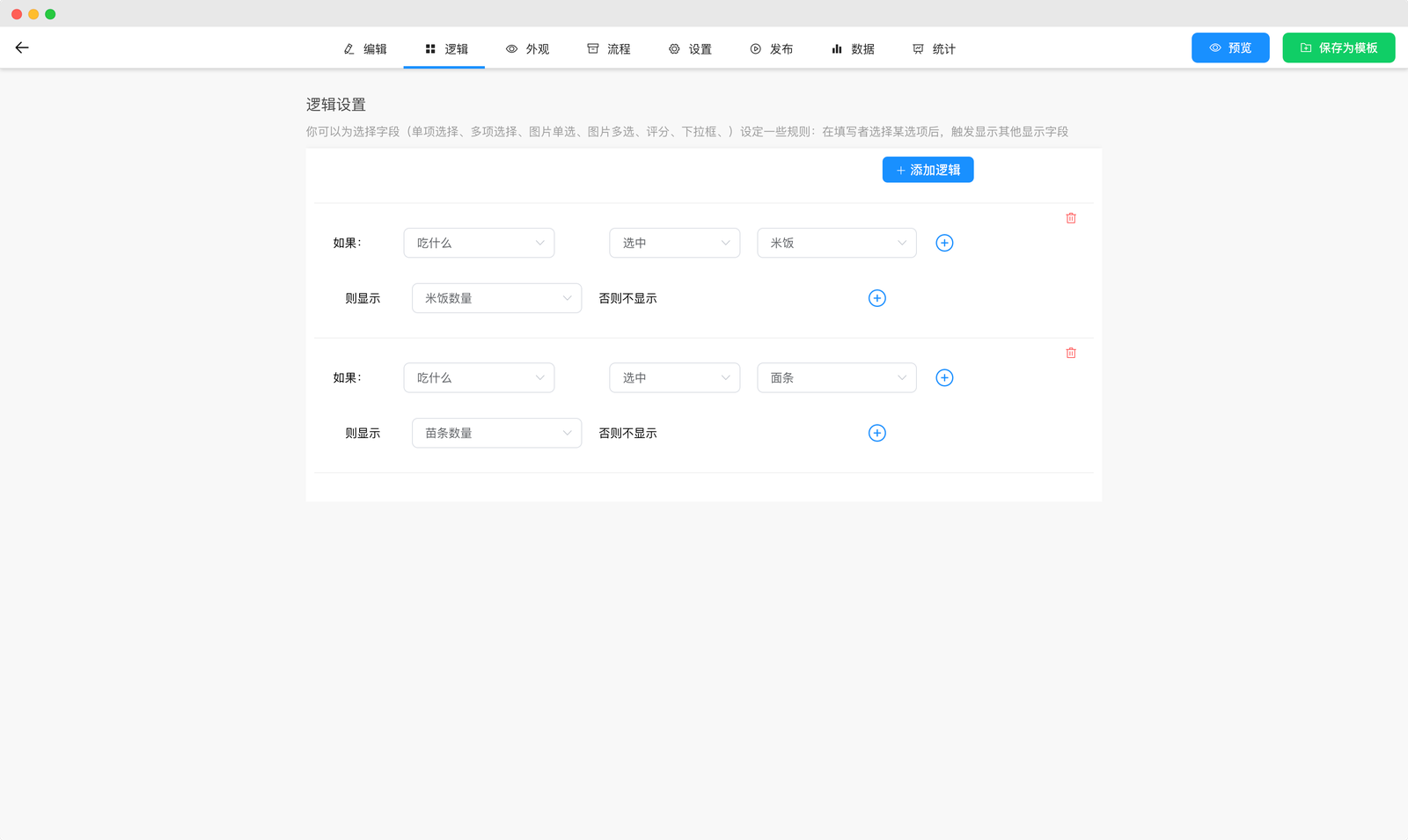Switch to the 设置 tab
Image resolution: width=1408 pixels, height=840 pixels.
(x=690, y=49)
